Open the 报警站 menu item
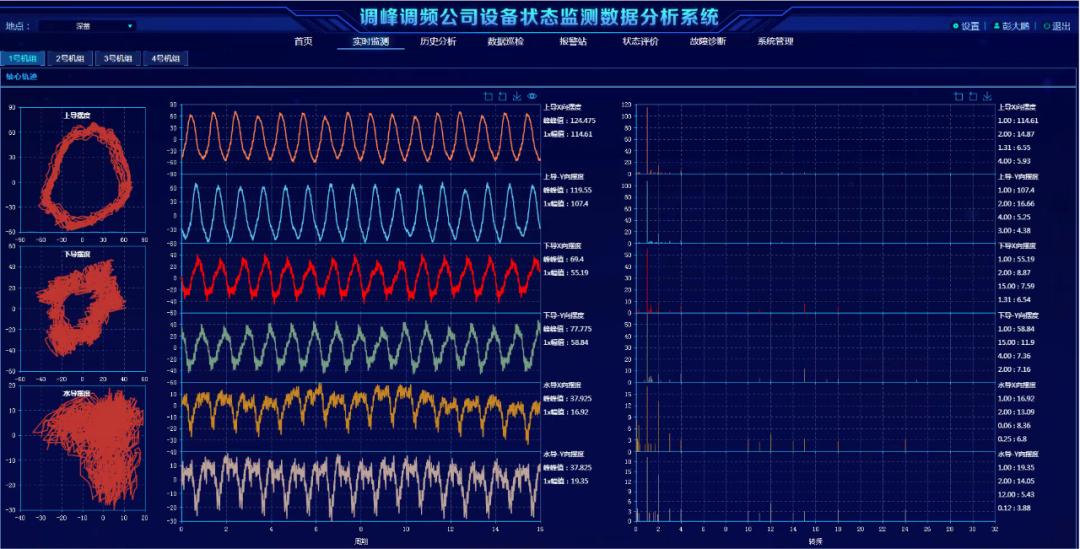Screen dimensions: 1080x549 [x=573, y=41]
